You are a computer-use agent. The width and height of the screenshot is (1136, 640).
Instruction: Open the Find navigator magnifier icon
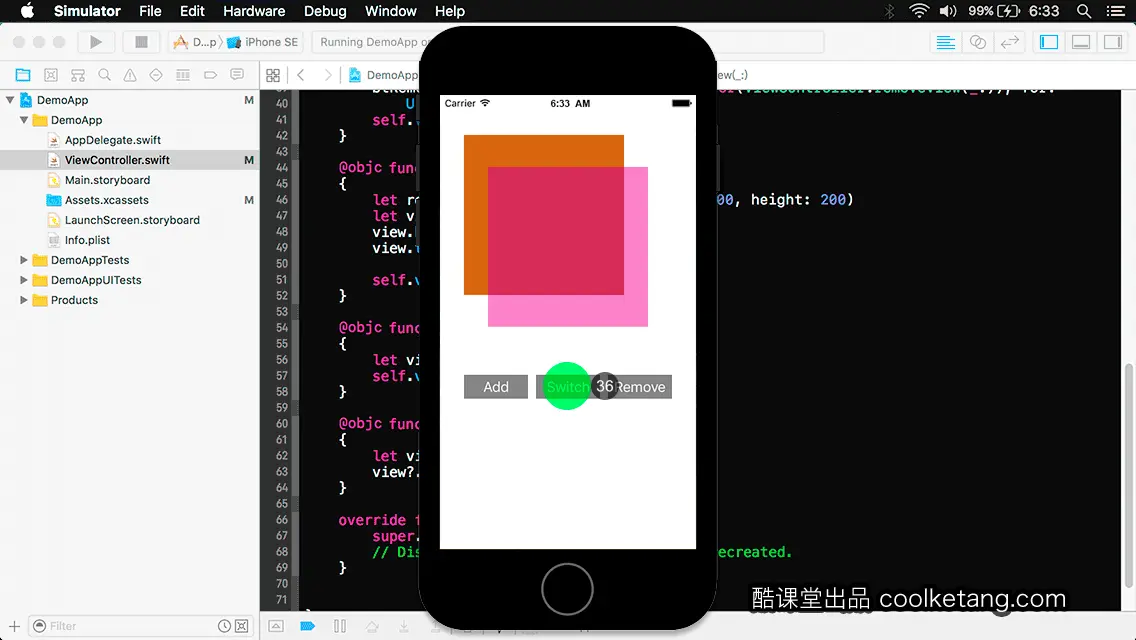104,75
